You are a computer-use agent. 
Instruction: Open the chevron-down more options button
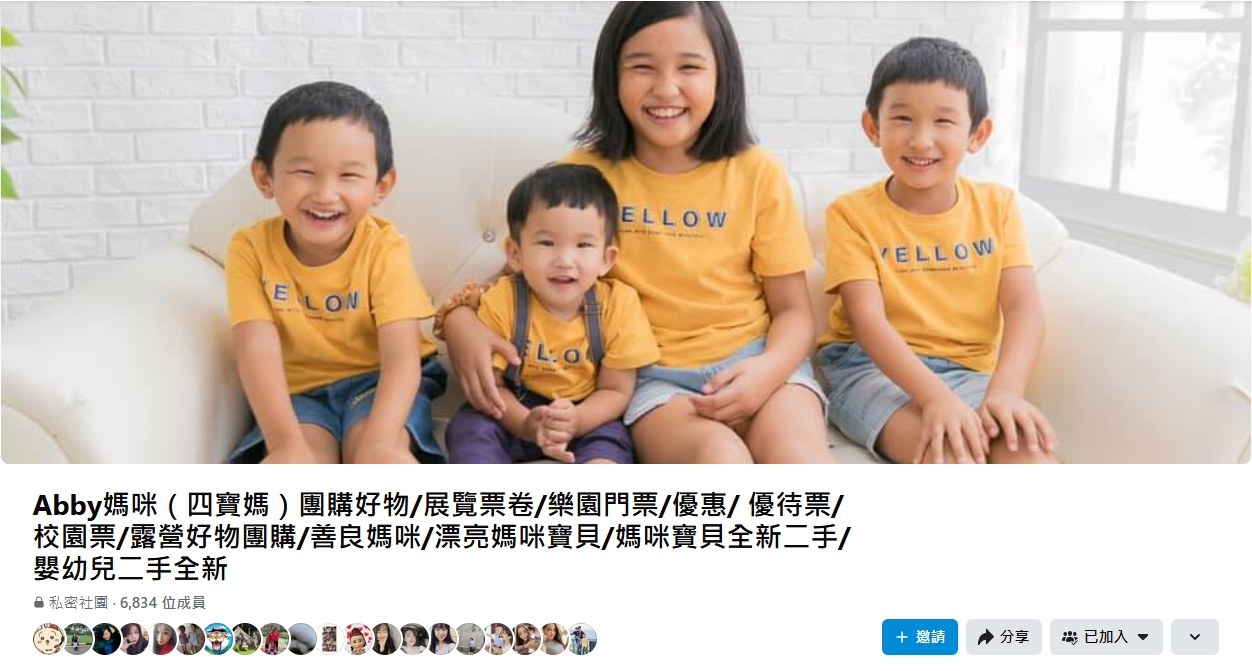coord(1195,637)
